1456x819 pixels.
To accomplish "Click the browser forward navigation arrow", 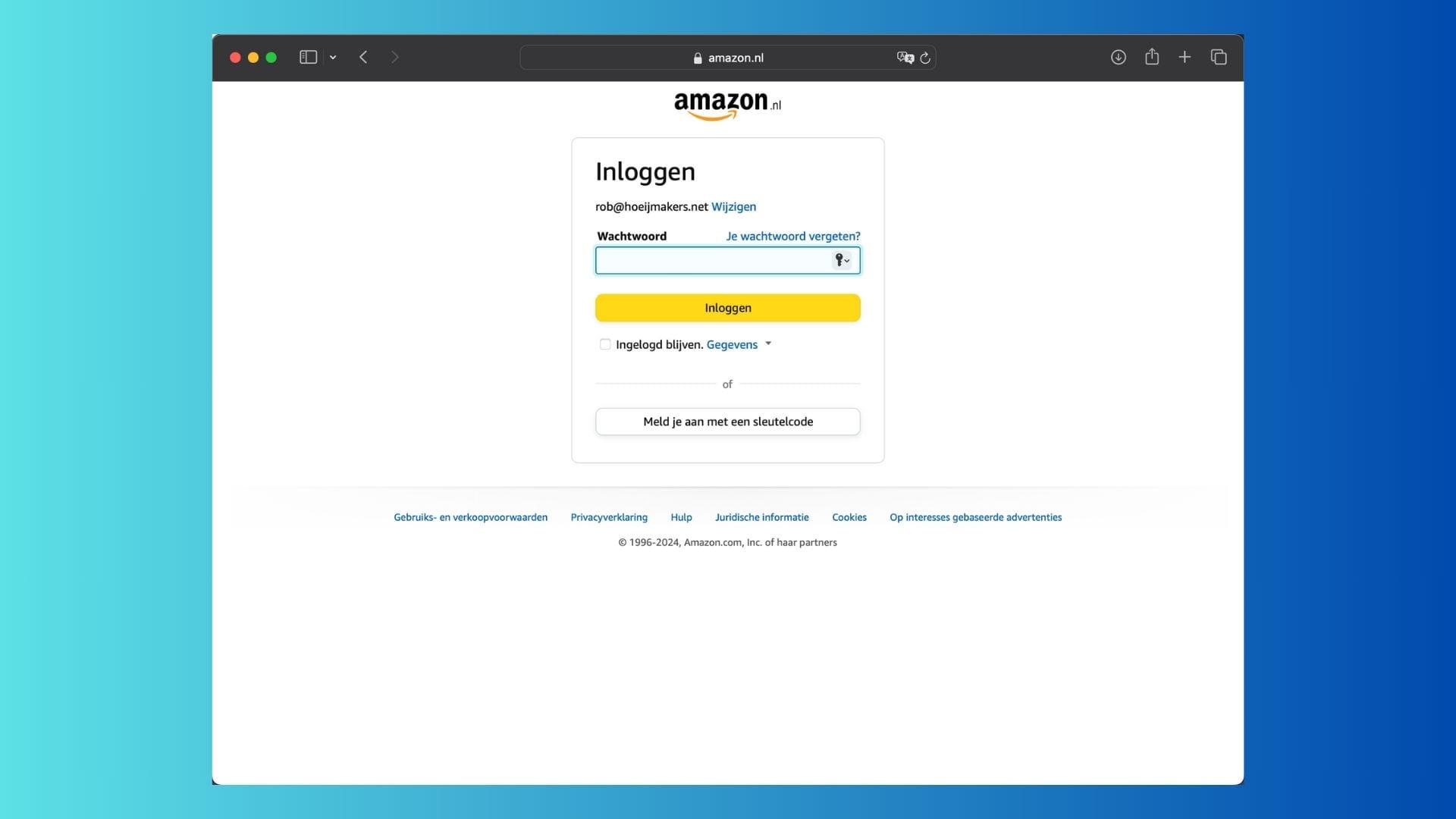I will [395, 57].
